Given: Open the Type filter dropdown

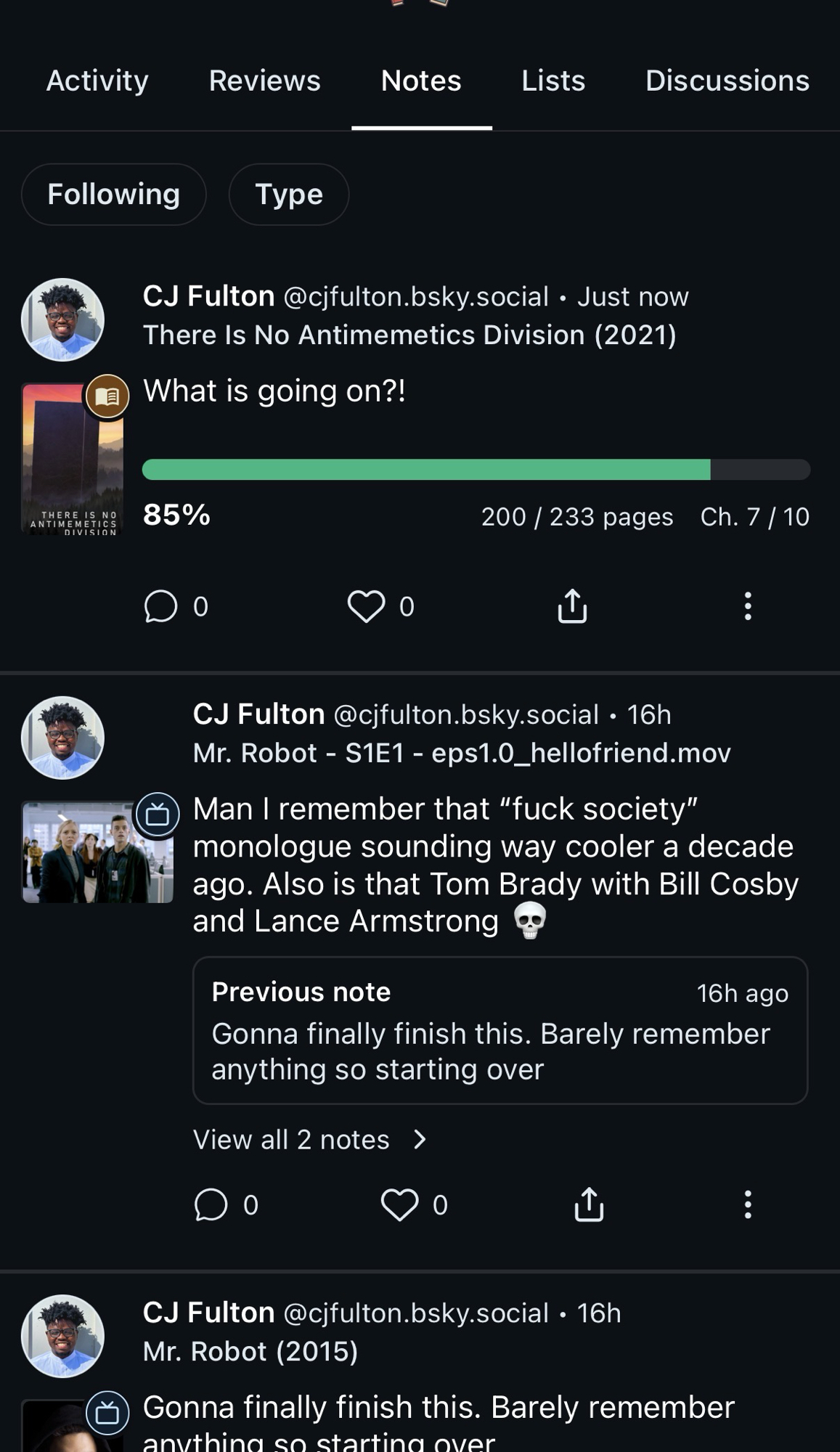Looking at the screenshot, I should (289, 195).
